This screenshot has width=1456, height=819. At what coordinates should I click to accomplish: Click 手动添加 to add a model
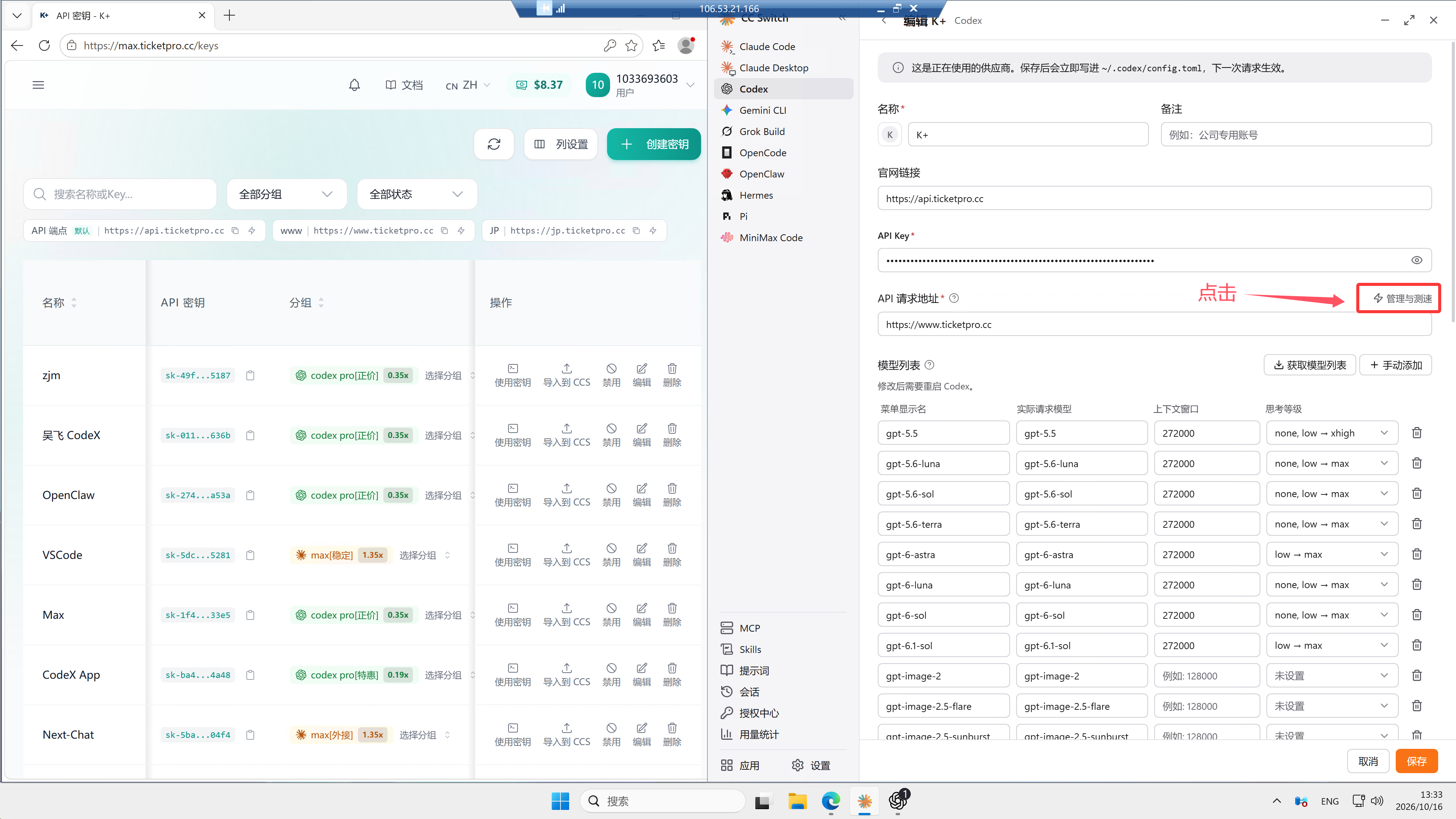(x=1395, y=365)
